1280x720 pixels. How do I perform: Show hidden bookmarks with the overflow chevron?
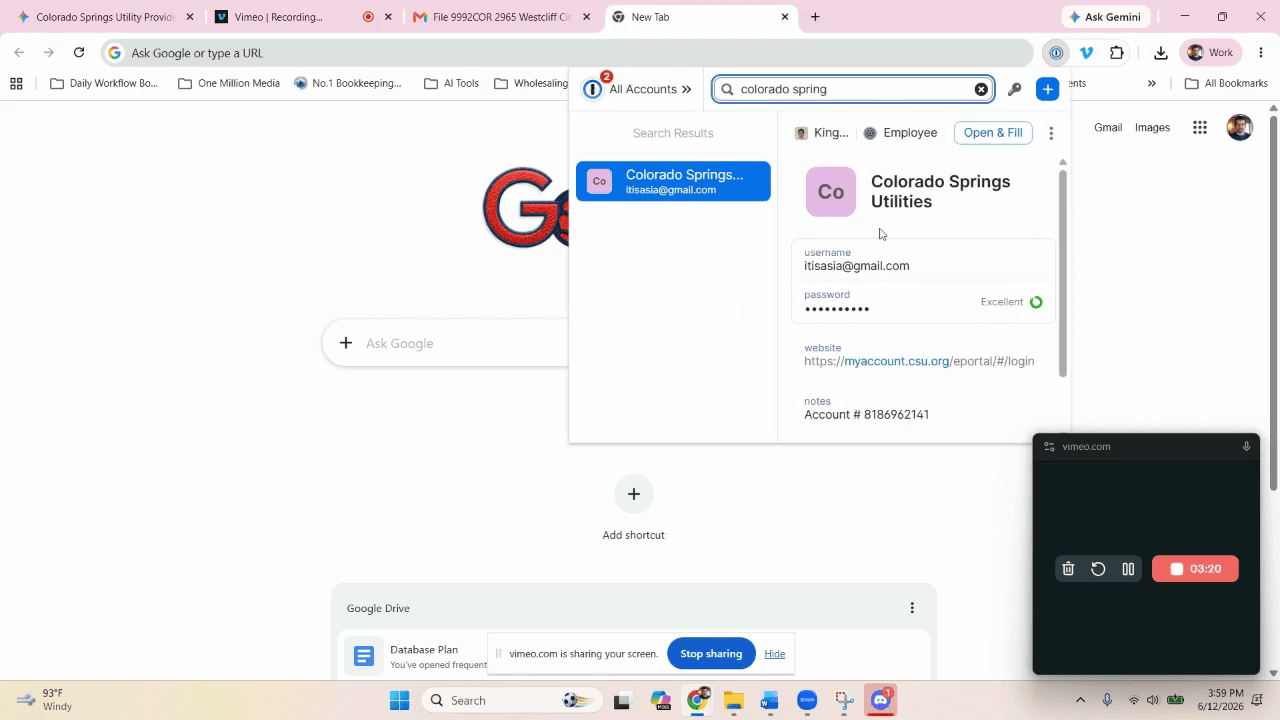[x=1151, y=83]
